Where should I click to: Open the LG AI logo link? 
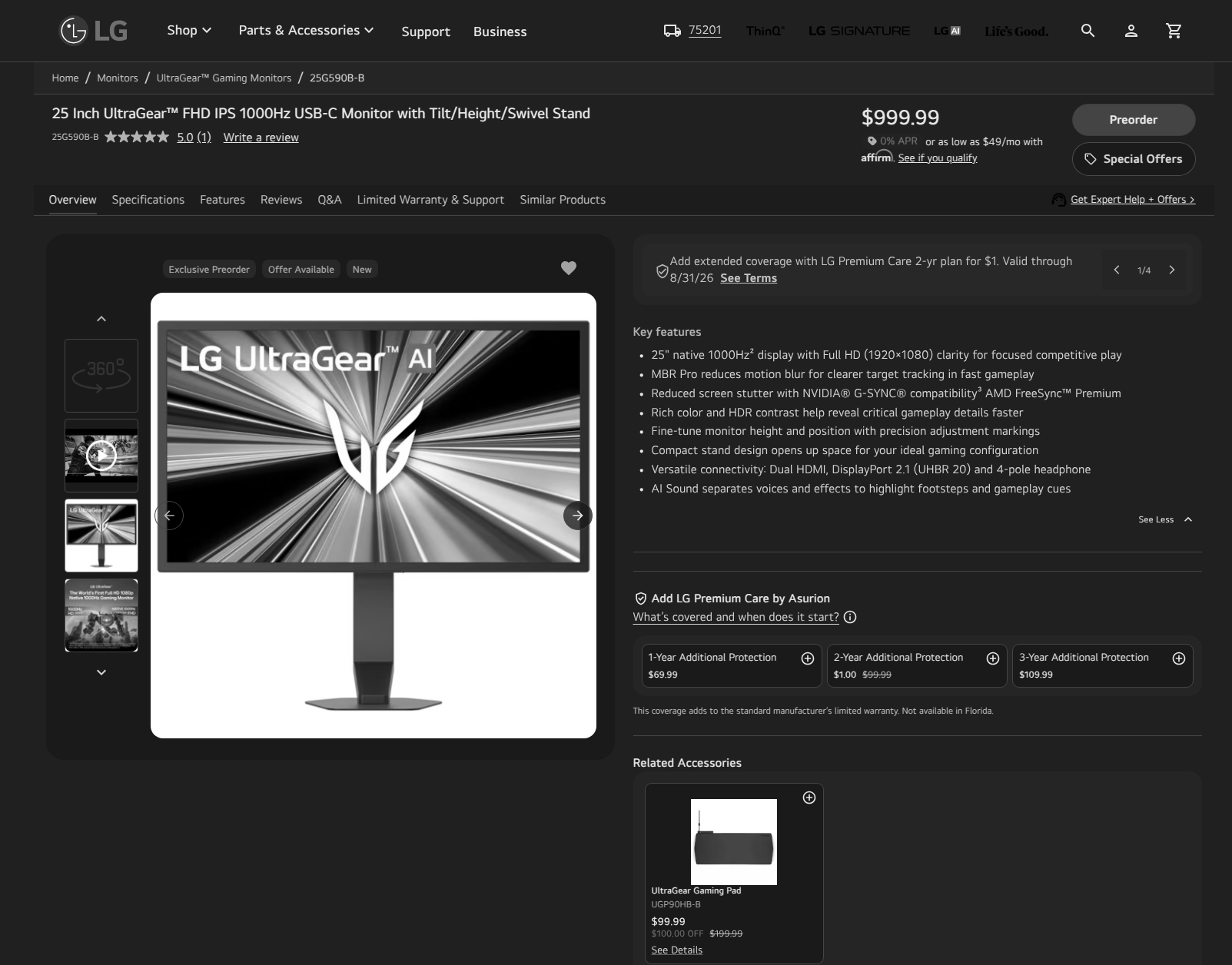tap(947, 31)
